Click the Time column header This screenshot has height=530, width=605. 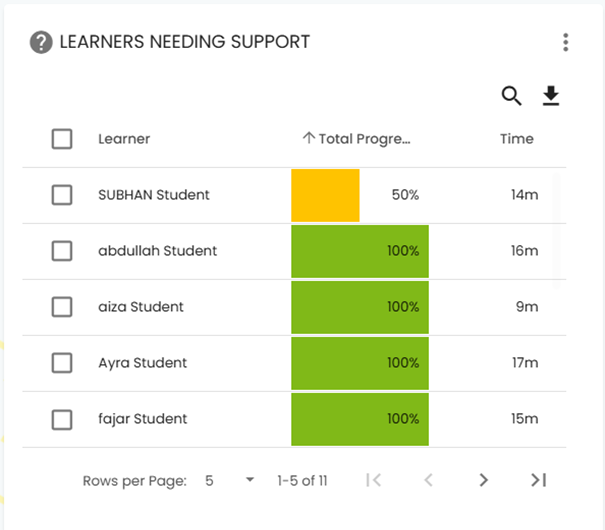click(517, 139)
